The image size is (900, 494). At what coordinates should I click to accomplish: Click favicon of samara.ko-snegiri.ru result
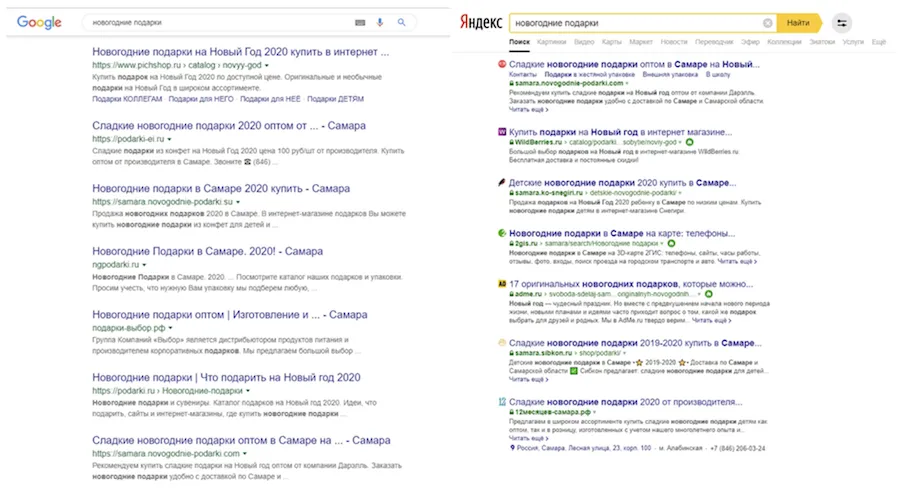502,182
